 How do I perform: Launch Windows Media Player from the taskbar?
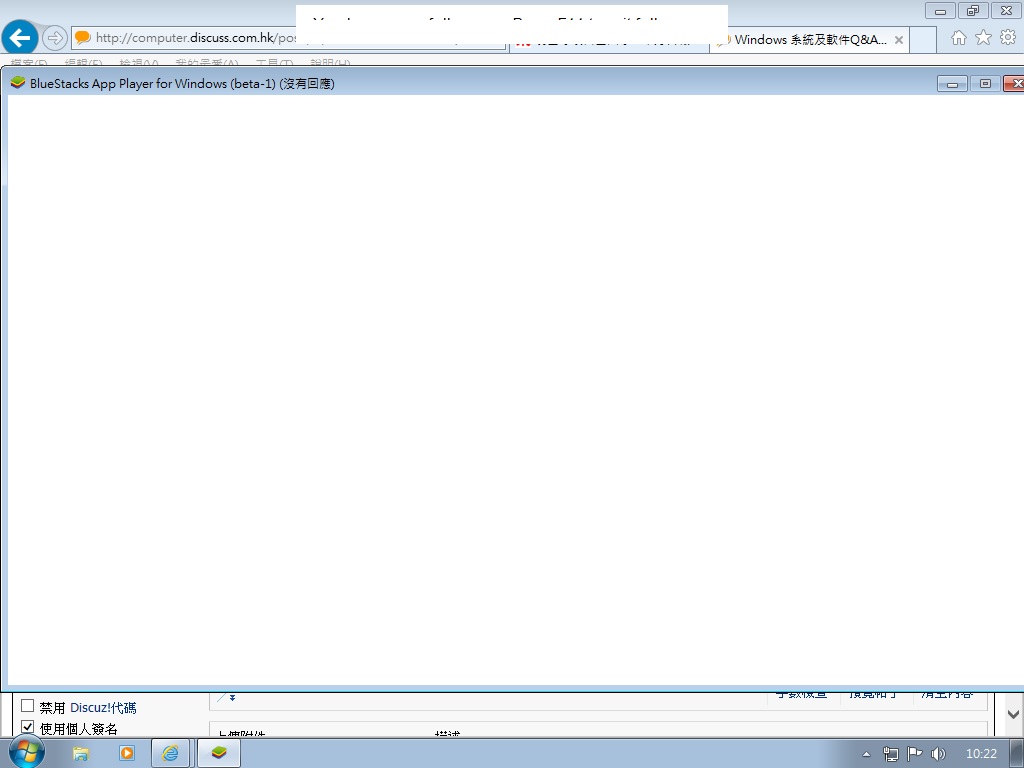pos(127,754)
